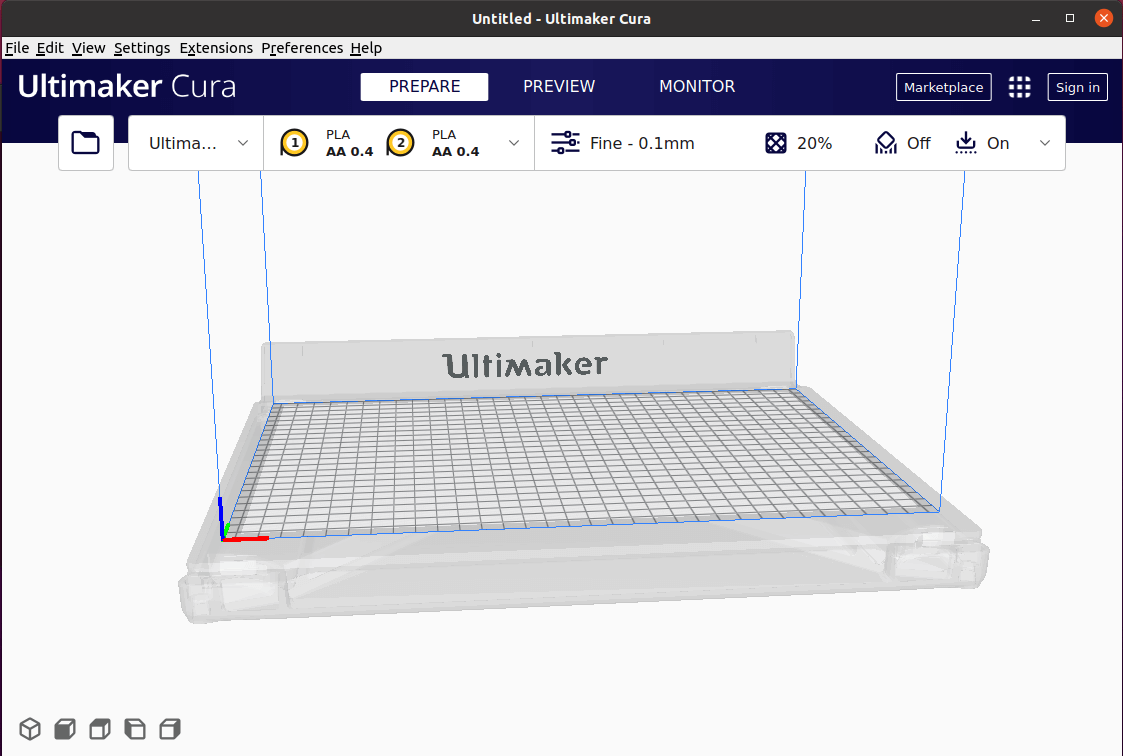This screenshot has height=756, width=1123.
Task: Click the PLA AA 0.4 extruder 2 label
Action: [x=456, y=143]
